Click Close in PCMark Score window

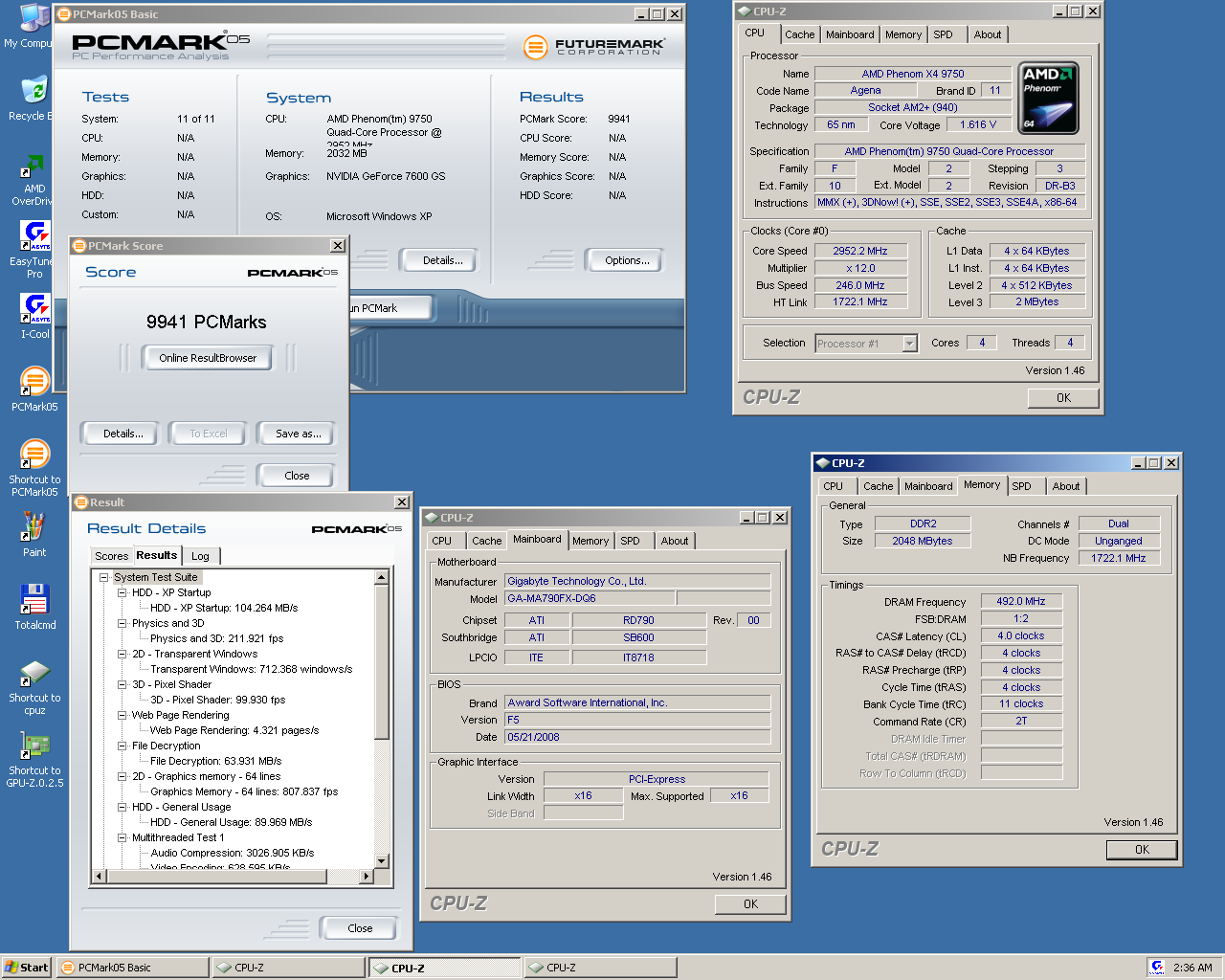297,476
